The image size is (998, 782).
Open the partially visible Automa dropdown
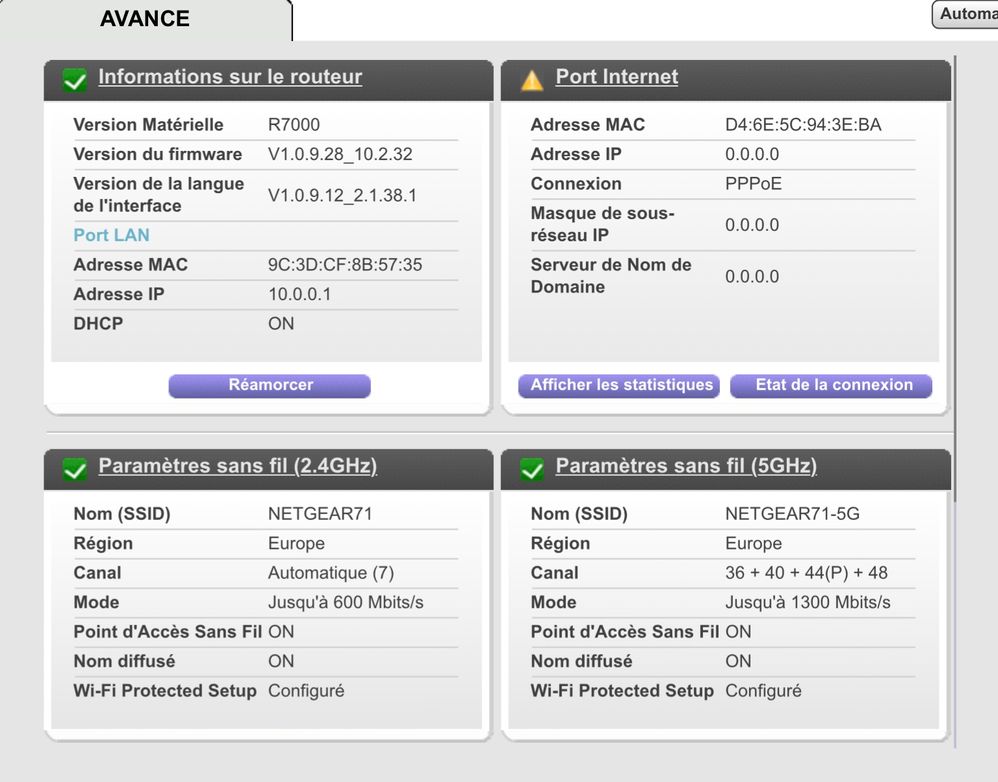tap(965, 14)
